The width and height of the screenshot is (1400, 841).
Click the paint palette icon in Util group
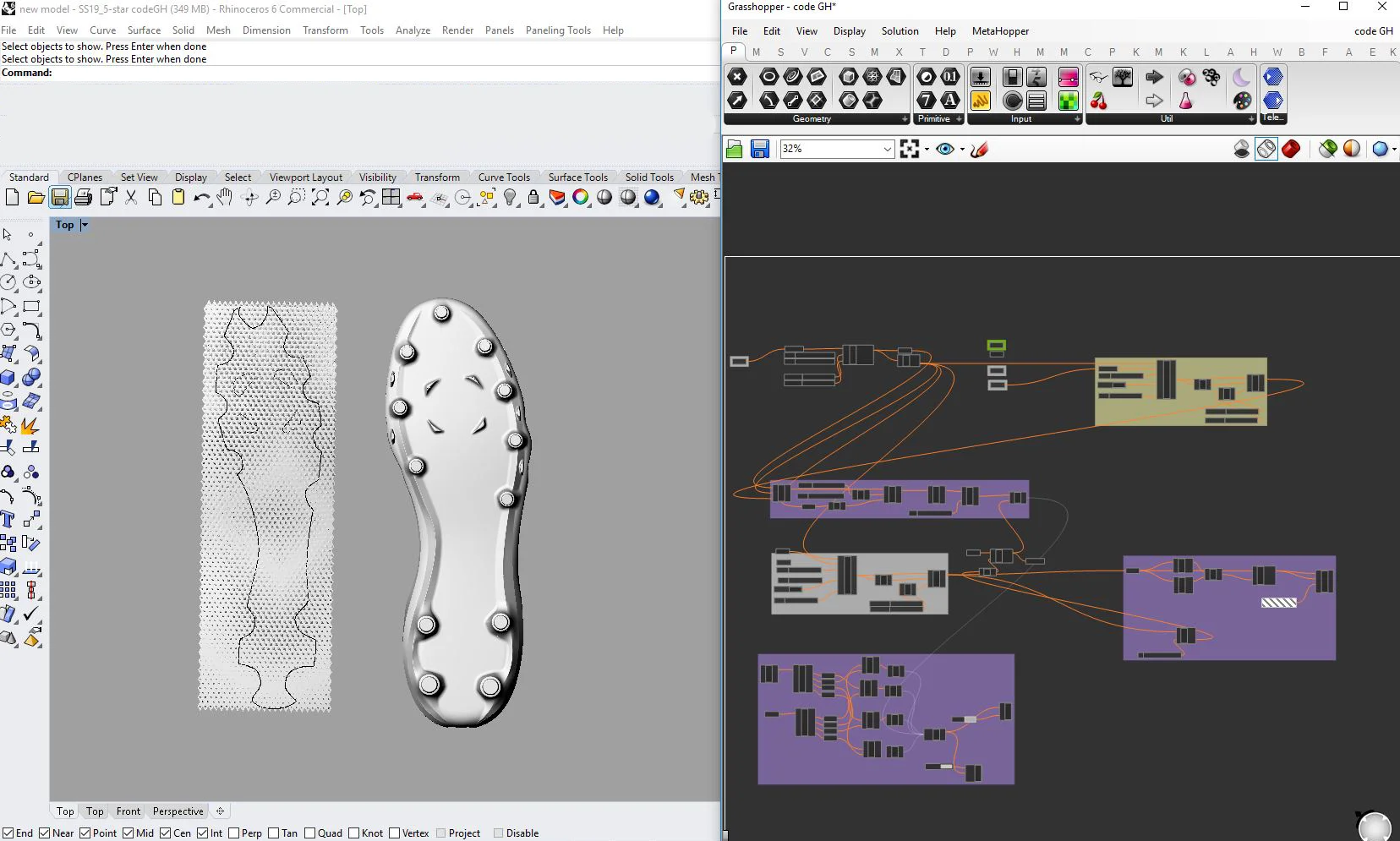(x=1242, y=101)
